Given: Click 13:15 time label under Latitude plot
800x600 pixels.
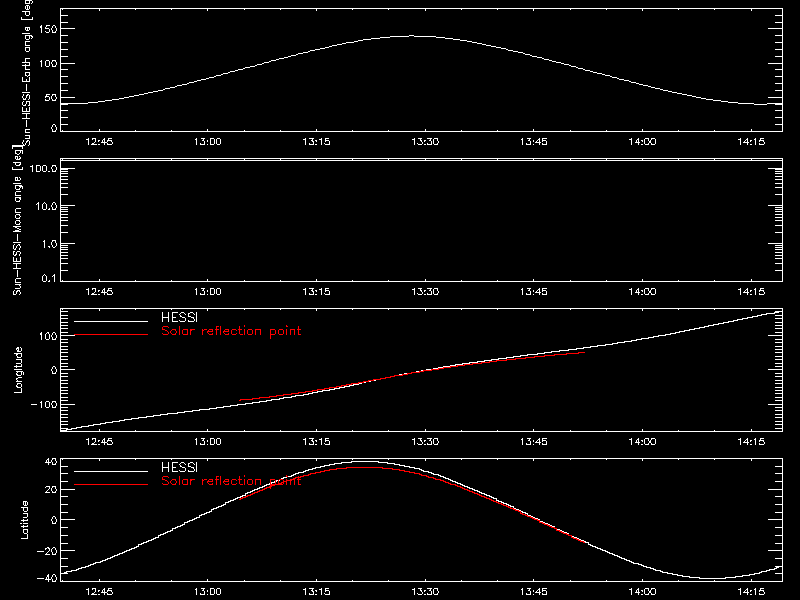Looking at the screenshot, I should coord(316,592).
